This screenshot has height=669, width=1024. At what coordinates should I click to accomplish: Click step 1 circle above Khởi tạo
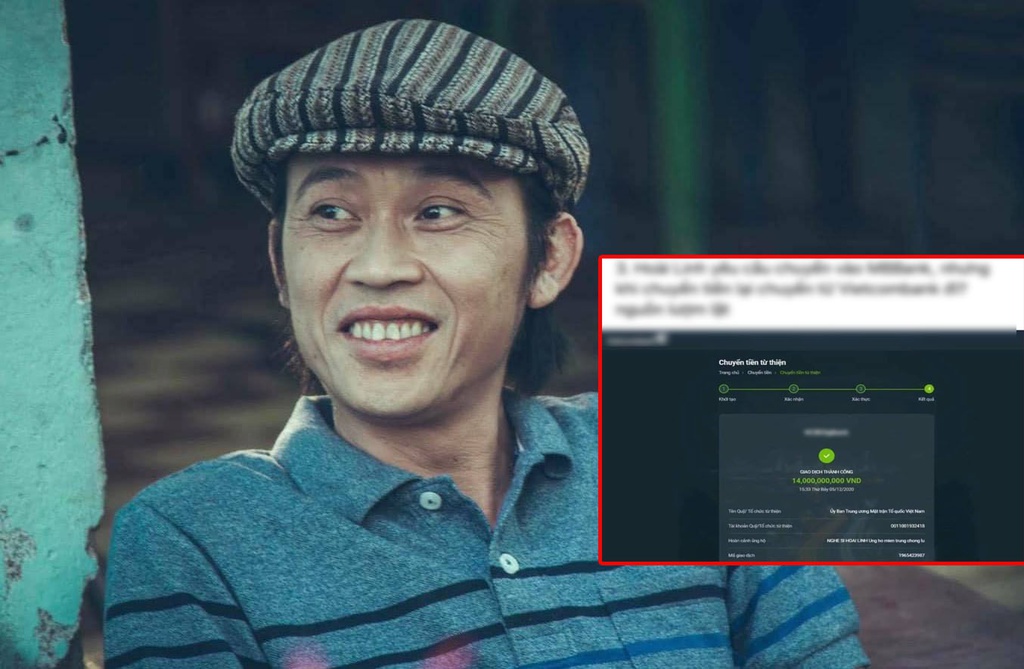(x=724, y=388)
